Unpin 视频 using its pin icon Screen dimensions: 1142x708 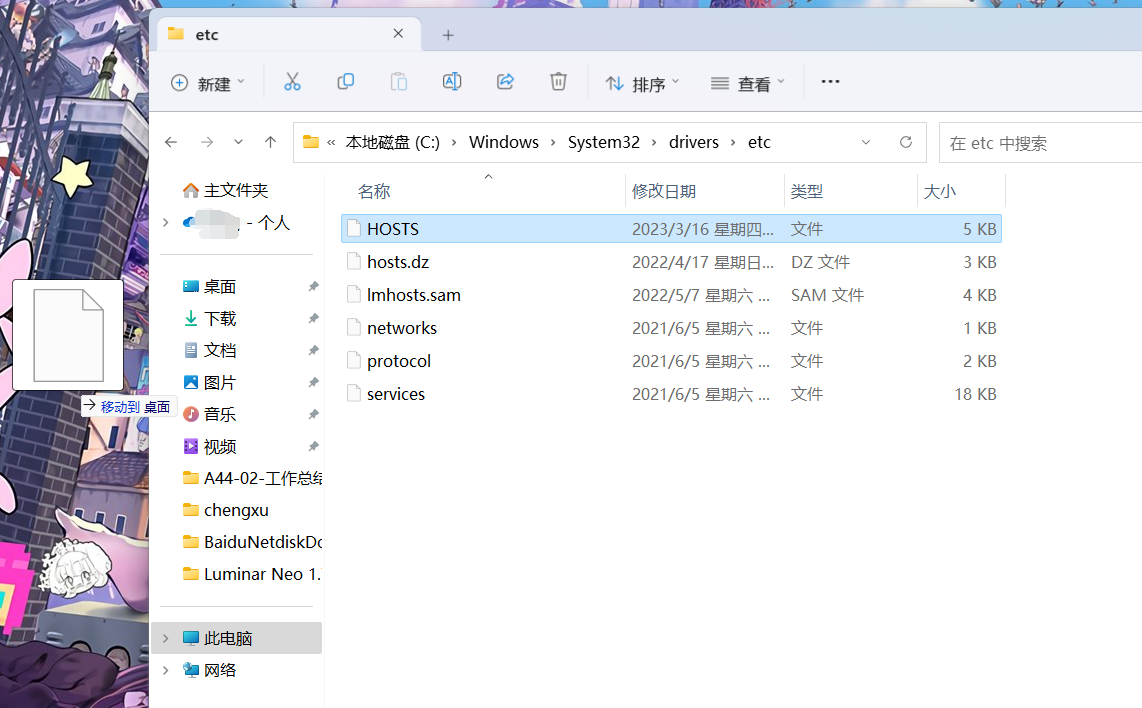pyautogui.click(x=313, y=447)
